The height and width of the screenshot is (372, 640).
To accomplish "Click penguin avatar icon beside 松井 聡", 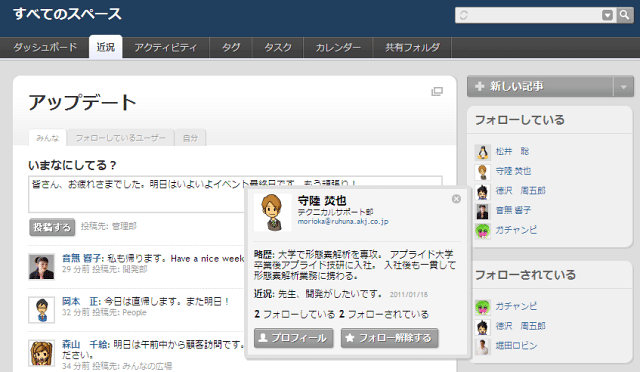I will tap(483, 152).
